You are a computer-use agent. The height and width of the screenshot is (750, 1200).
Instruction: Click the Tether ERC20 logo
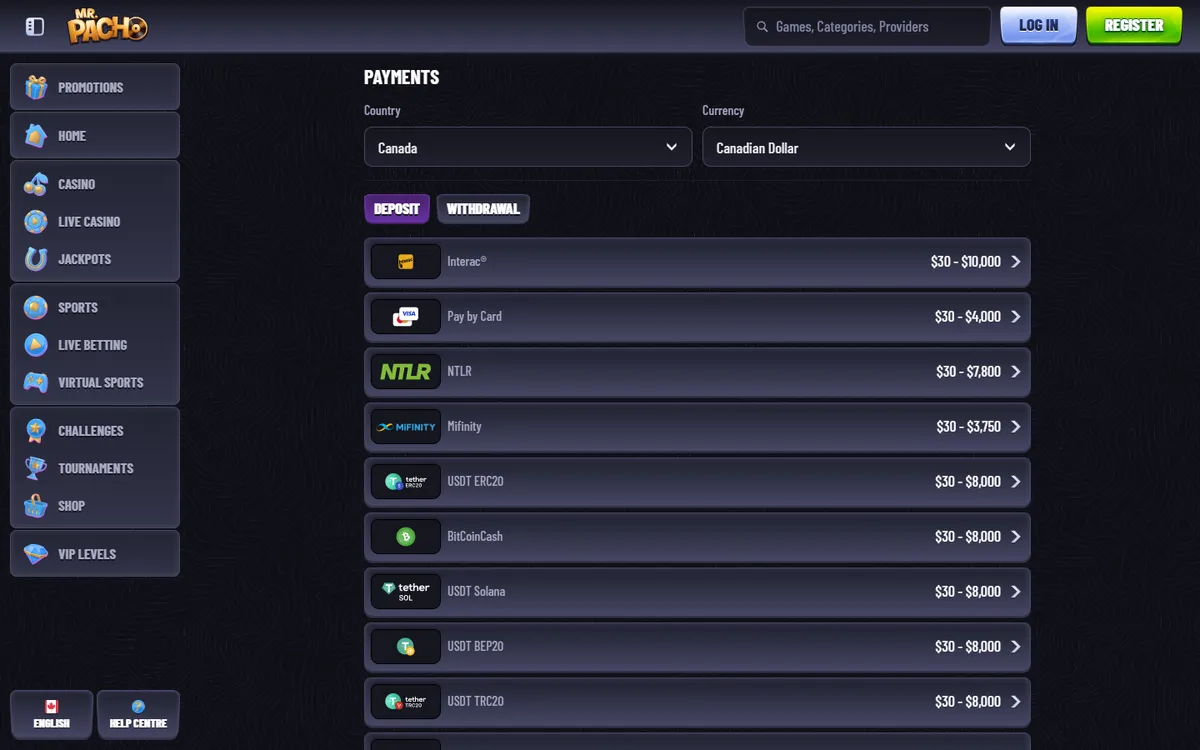tap(406, 481)
